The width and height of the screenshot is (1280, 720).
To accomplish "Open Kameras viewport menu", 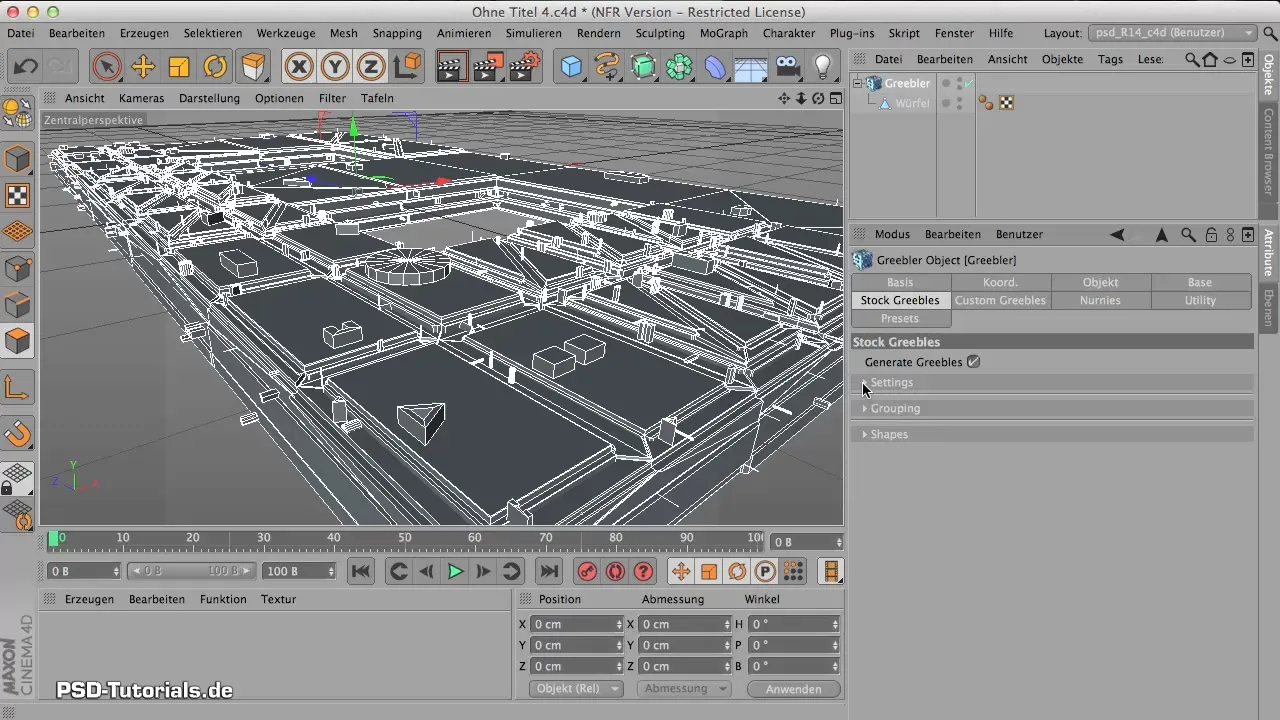I will coord(141,98).
